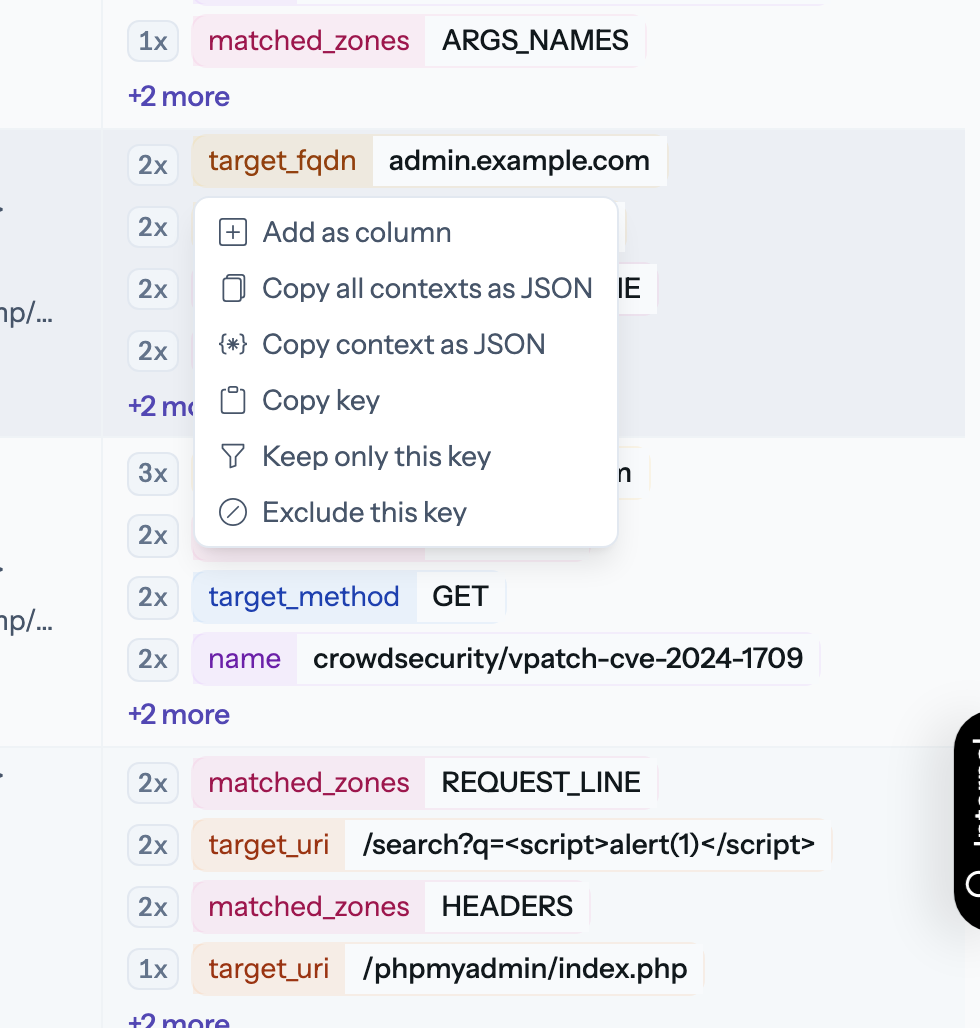The image size is (980, 1028).
Task: Click the admin.example.com value
Action: tap(519, 161)
